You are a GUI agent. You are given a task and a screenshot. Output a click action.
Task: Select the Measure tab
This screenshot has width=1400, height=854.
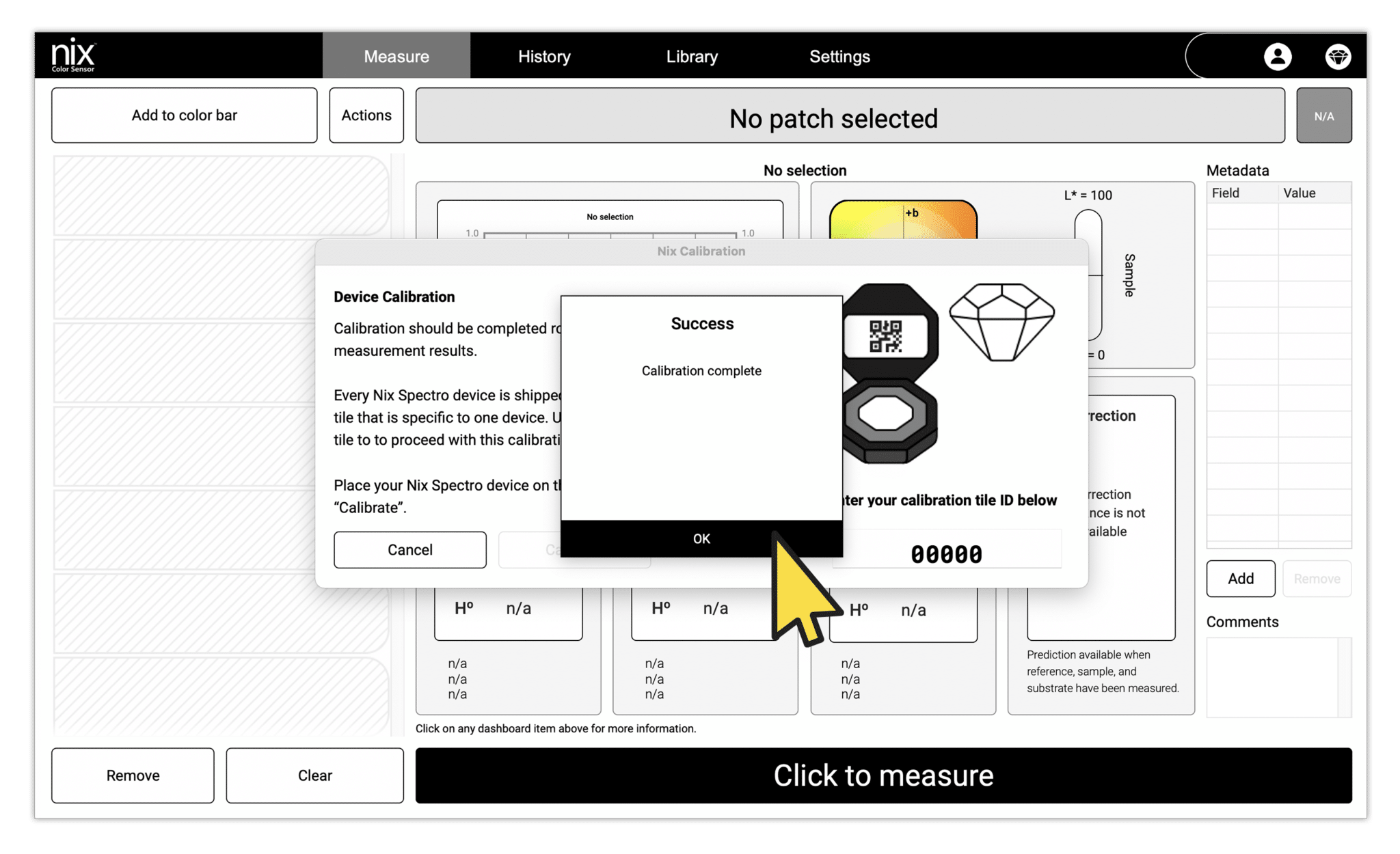[396, 56]
